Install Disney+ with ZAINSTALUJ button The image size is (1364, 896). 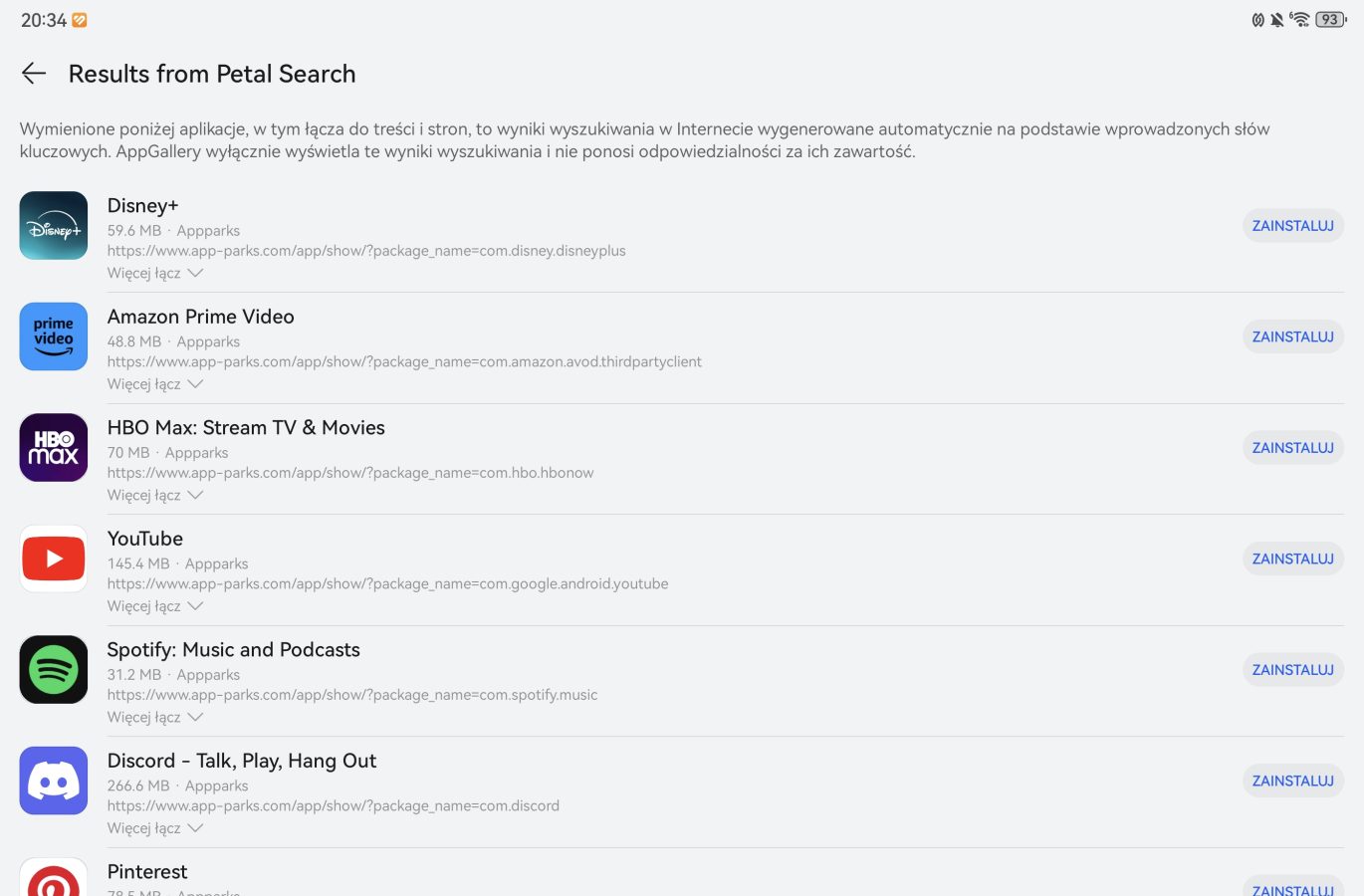1292,226
